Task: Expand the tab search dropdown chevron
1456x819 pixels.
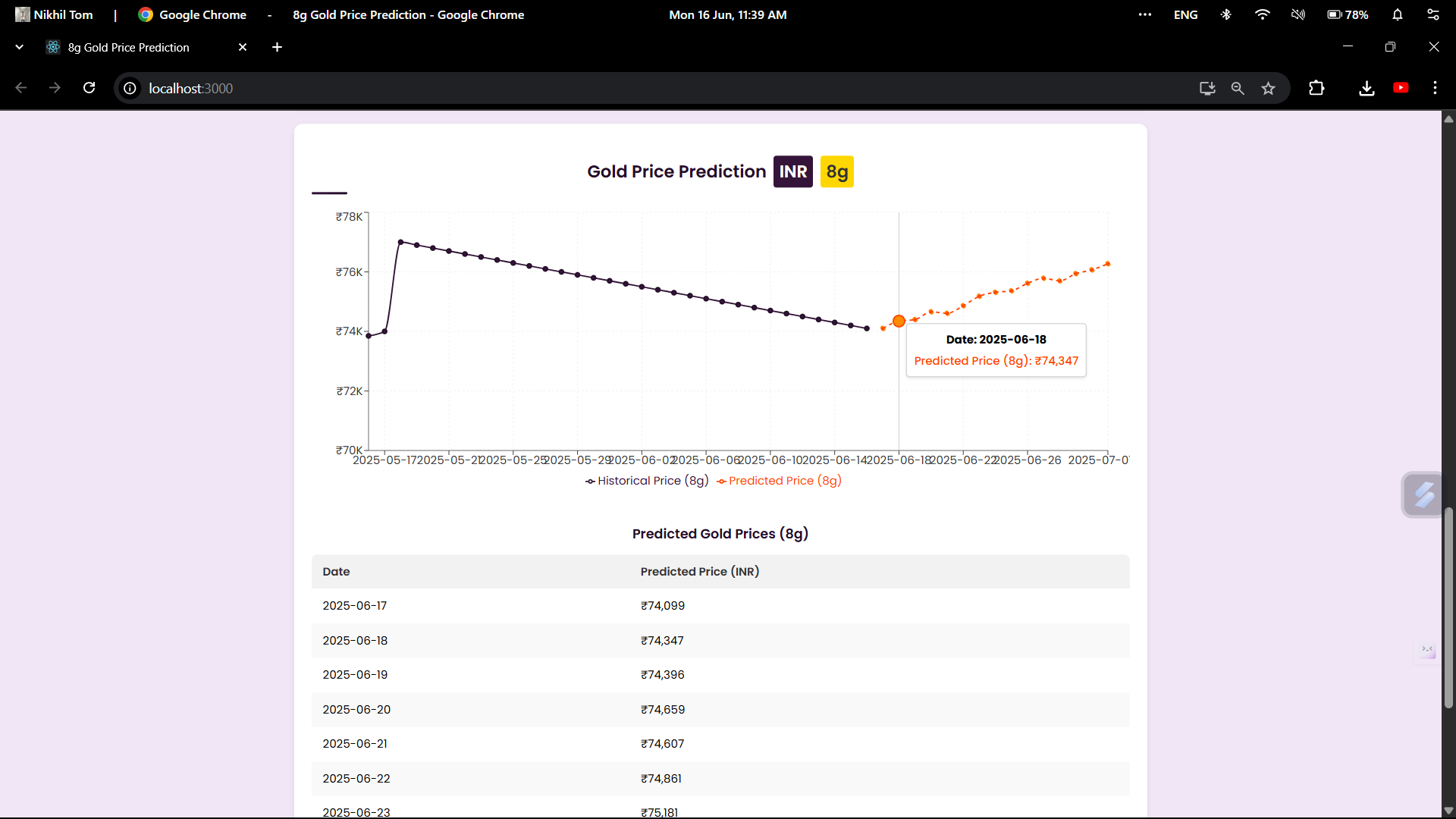Action: click(20, 47)
